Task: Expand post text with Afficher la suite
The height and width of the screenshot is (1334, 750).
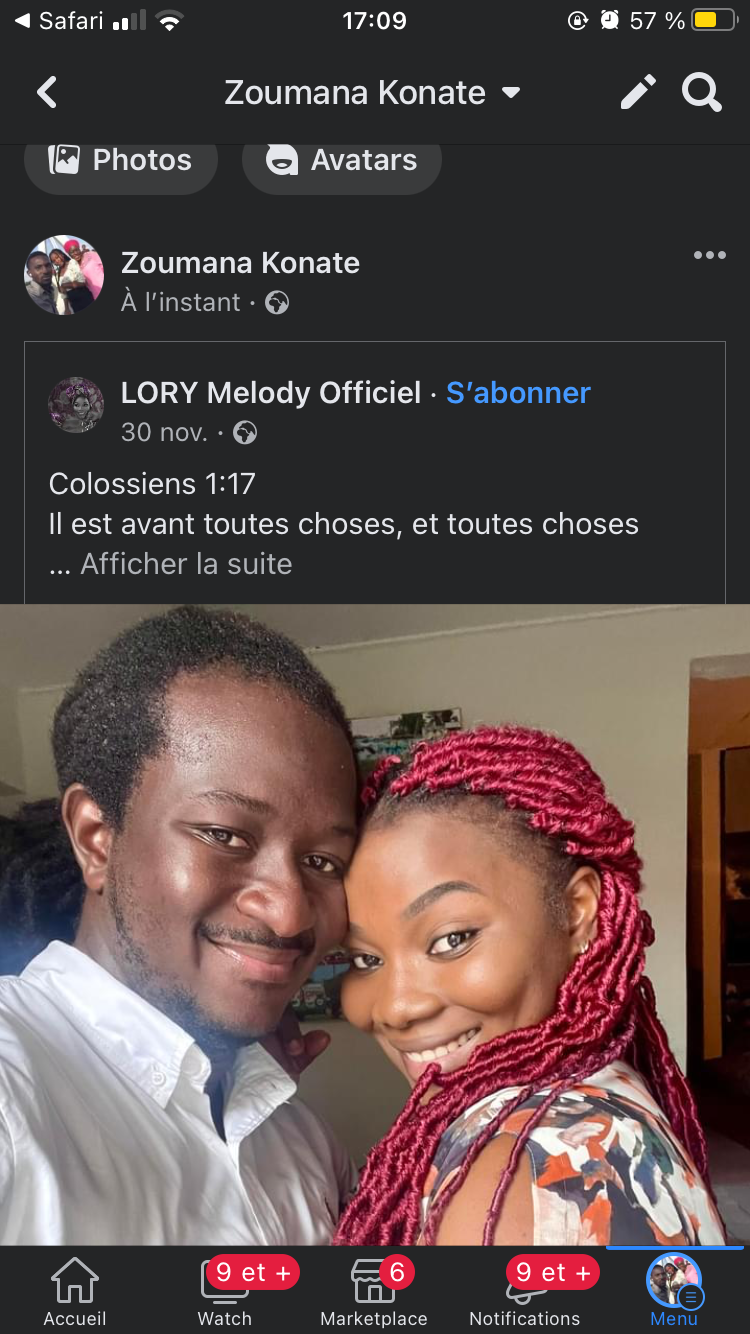Action: 186,564
